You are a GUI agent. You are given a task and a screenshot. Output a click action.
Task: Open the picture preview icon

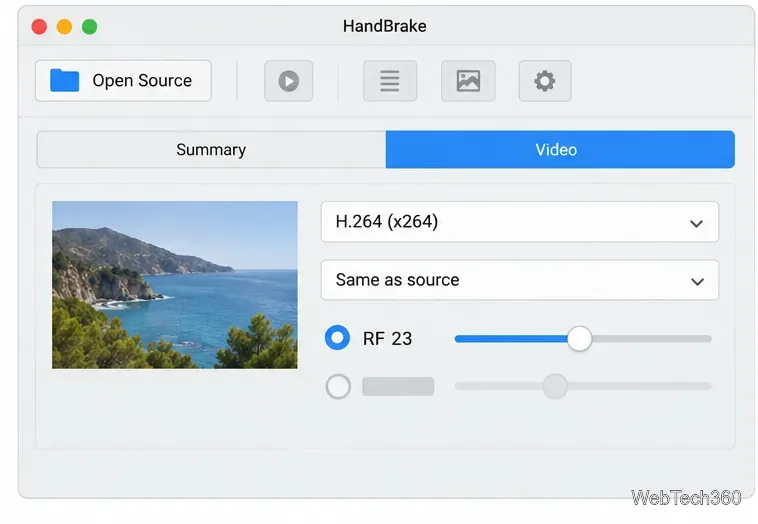pos(468,81)
